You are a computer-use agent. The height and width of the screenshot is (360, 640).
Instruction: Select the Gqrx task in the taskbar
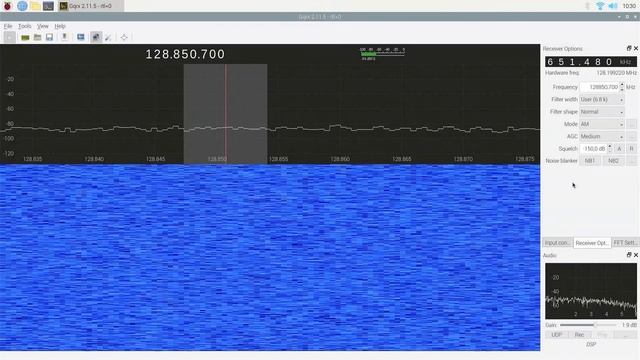pyautogui.click(x=91, y=6)
